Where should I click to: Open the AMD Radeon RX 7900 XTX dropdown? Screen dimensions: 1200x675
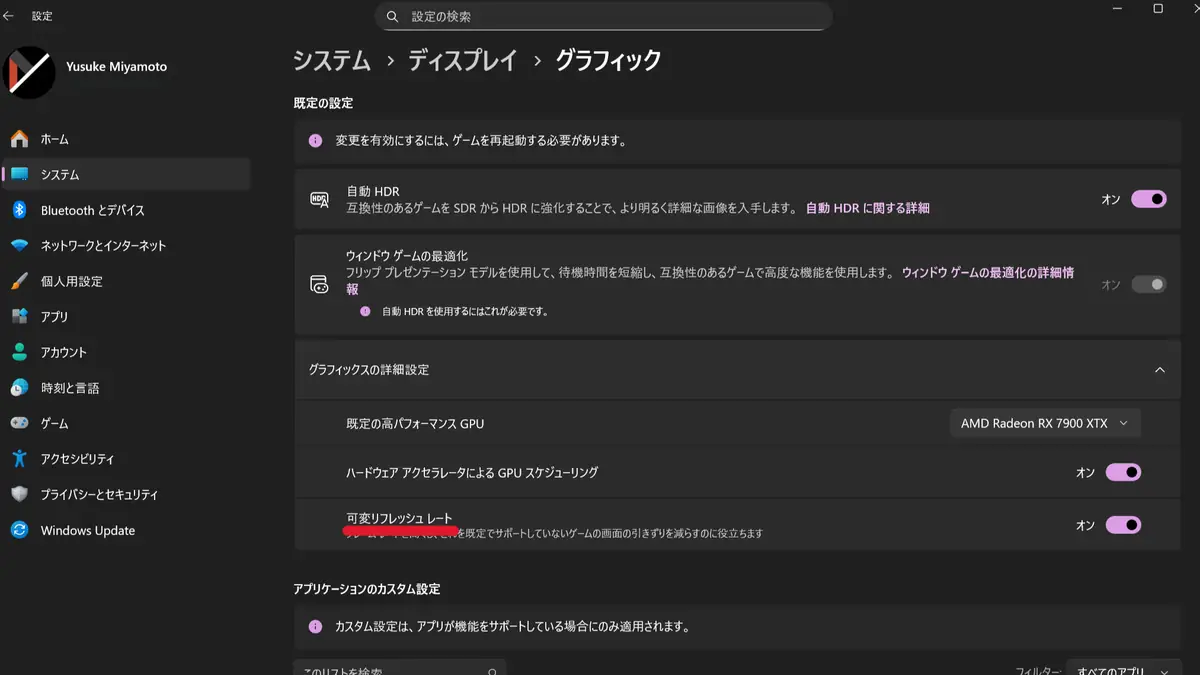[x=1044, y=423]
